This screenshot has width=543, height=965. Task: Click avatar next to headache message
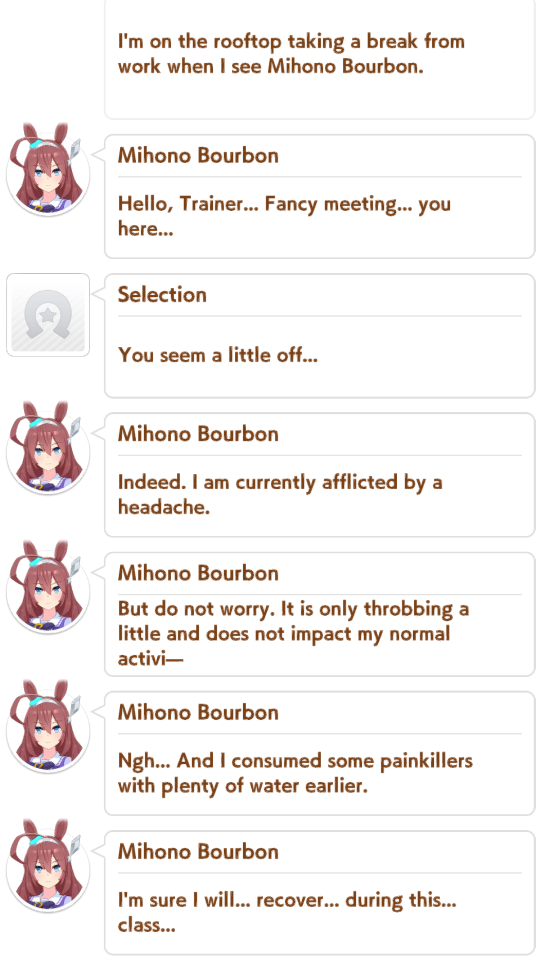coord(48,448)
